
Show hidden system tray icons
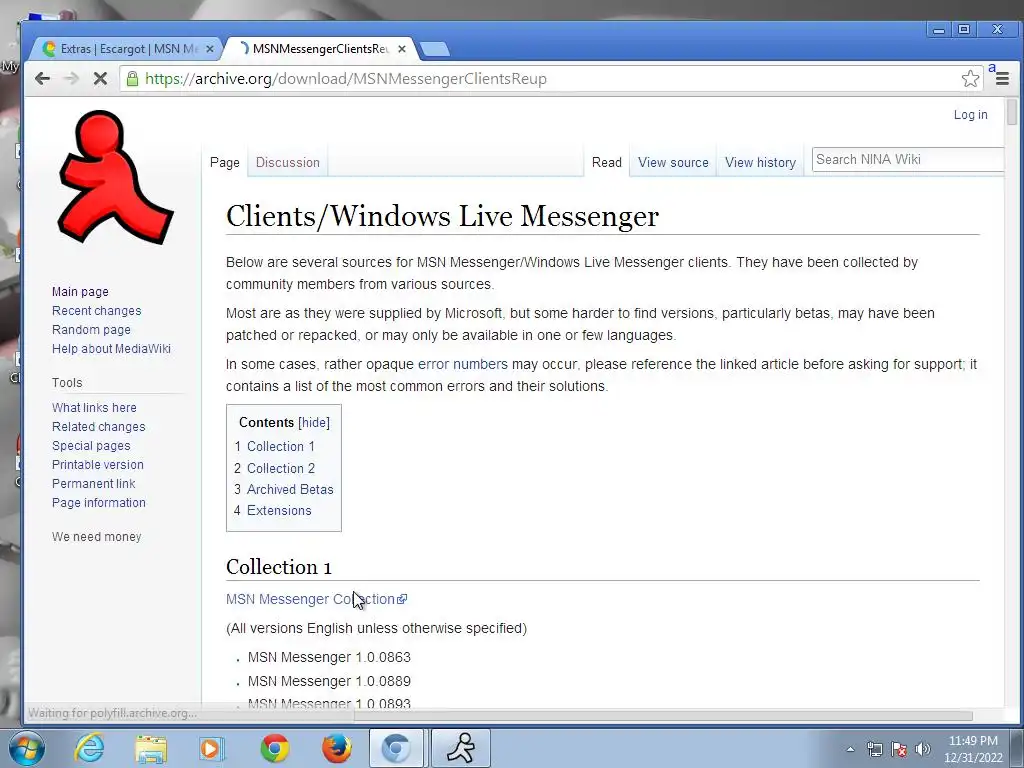pos(850,749)
